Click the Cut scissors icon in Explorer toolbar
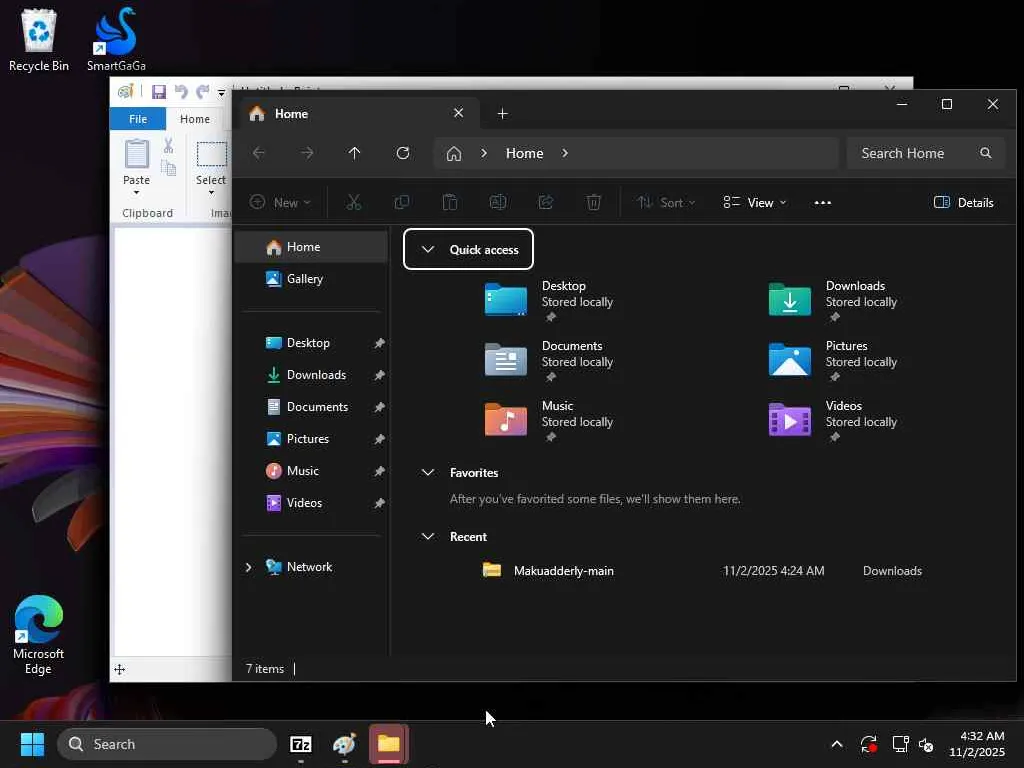The image size is (1024, 768). point(354,202)
